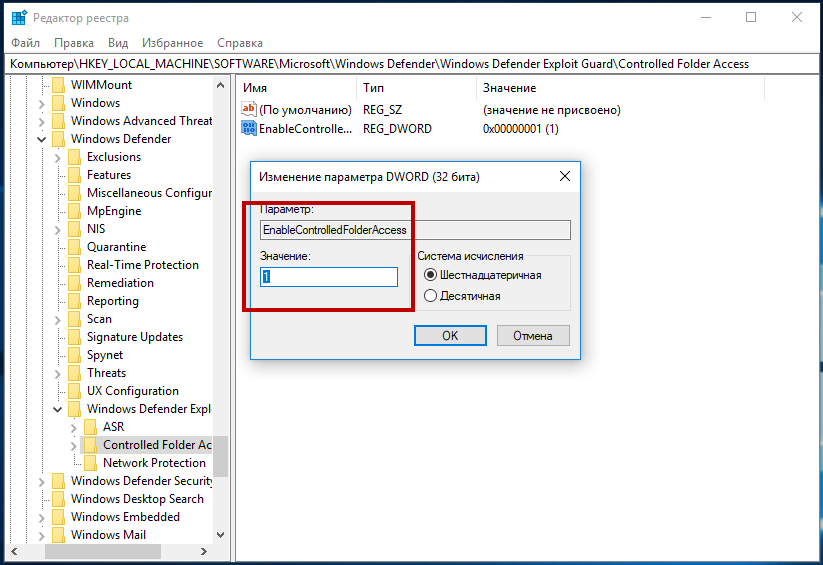
Task: Open the Правка menu
Action: [x=74, y=43]
